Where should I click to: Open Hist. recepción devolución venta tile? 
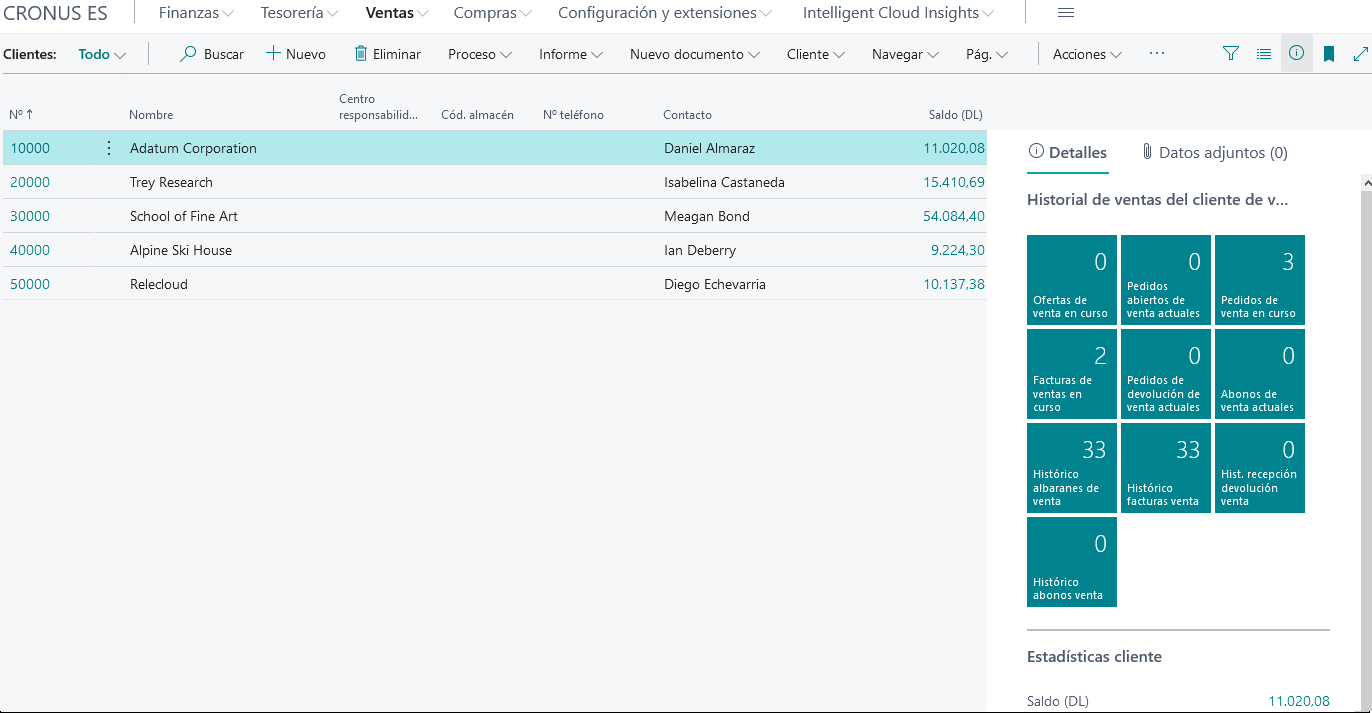(1260, 468)
